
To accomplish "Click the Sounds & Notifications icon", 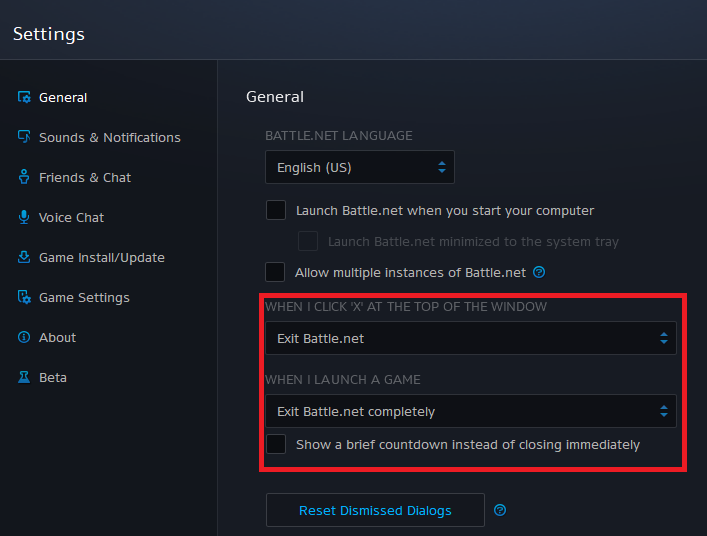I will 24,137.
